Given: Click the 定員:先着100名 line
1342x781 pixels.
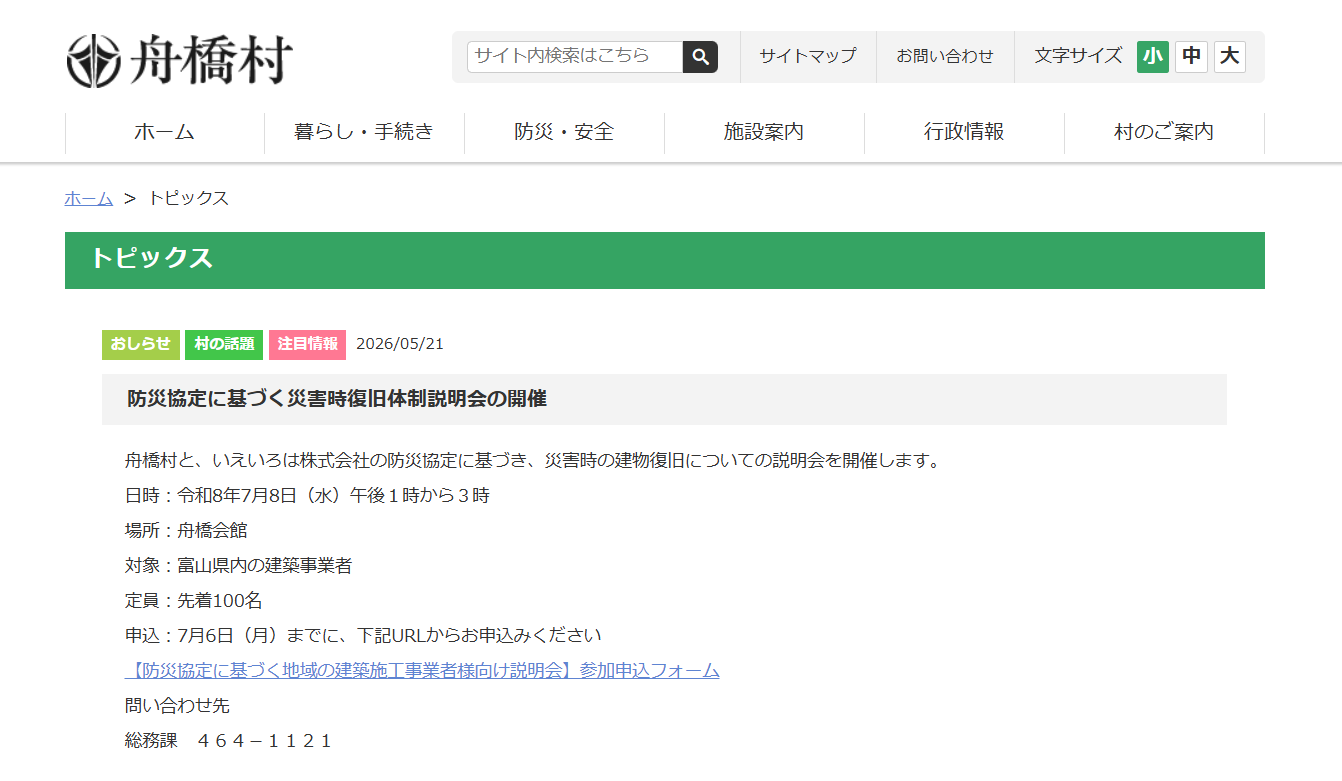Looking at the screenshot, I should pos(194,601).
